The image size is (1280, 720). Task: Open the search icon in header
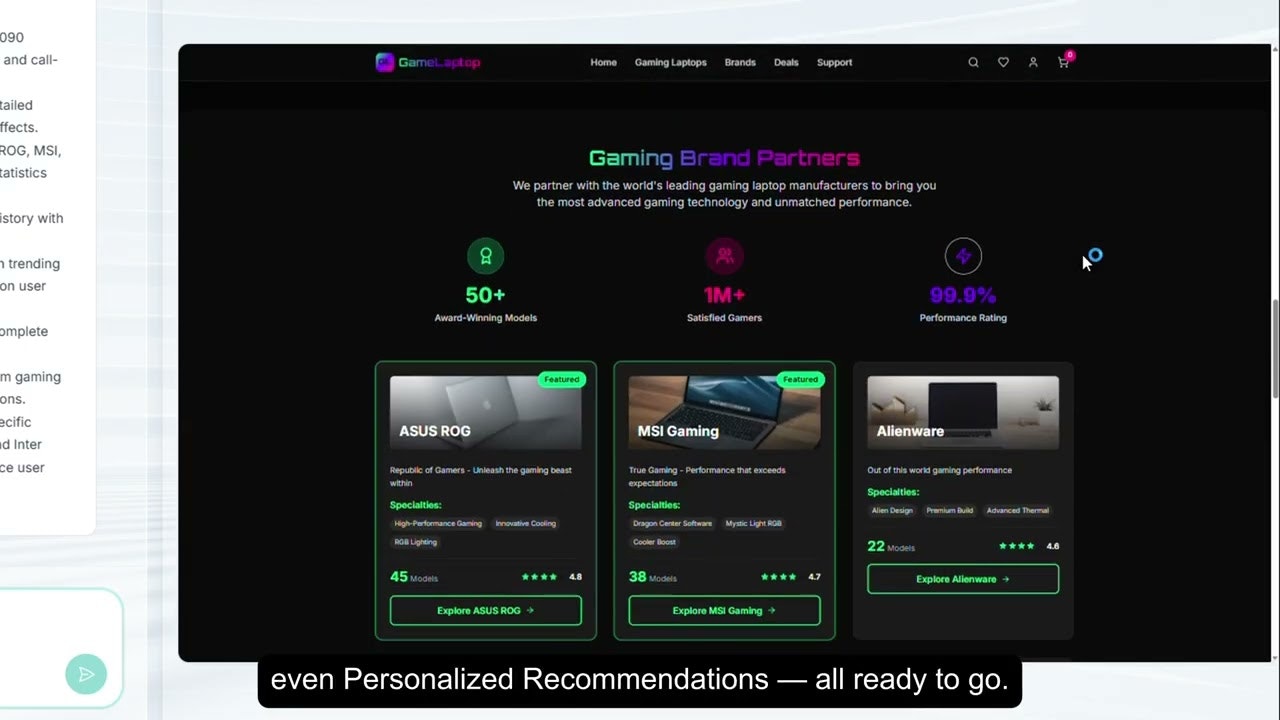973,62
